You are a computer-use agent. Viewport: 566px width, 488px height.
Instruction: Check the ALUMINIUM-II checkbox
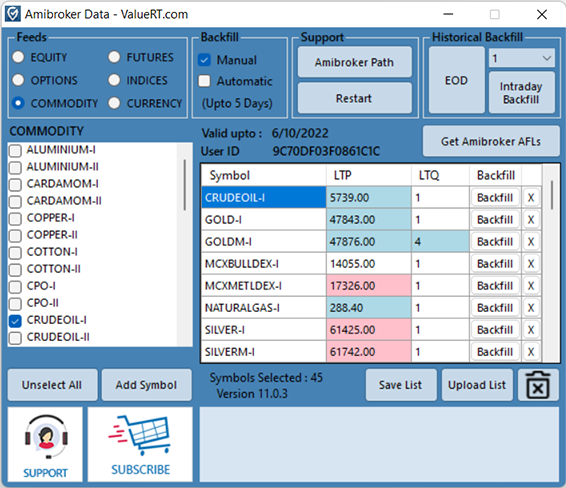(x=15, y=167)
